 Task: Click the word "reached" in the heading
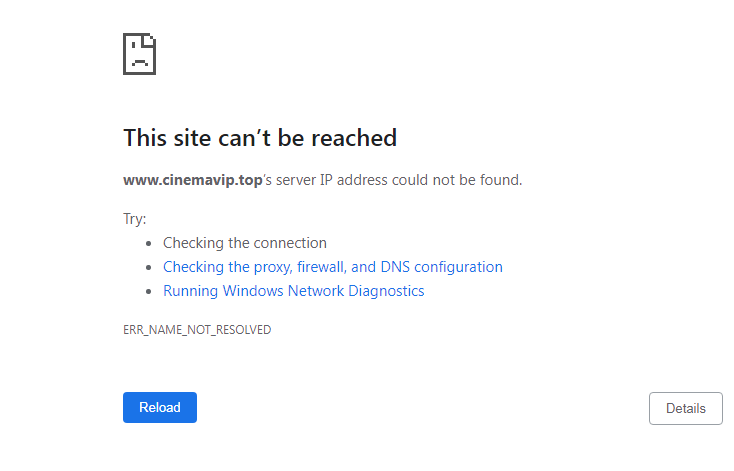click(x=354, y=138)
